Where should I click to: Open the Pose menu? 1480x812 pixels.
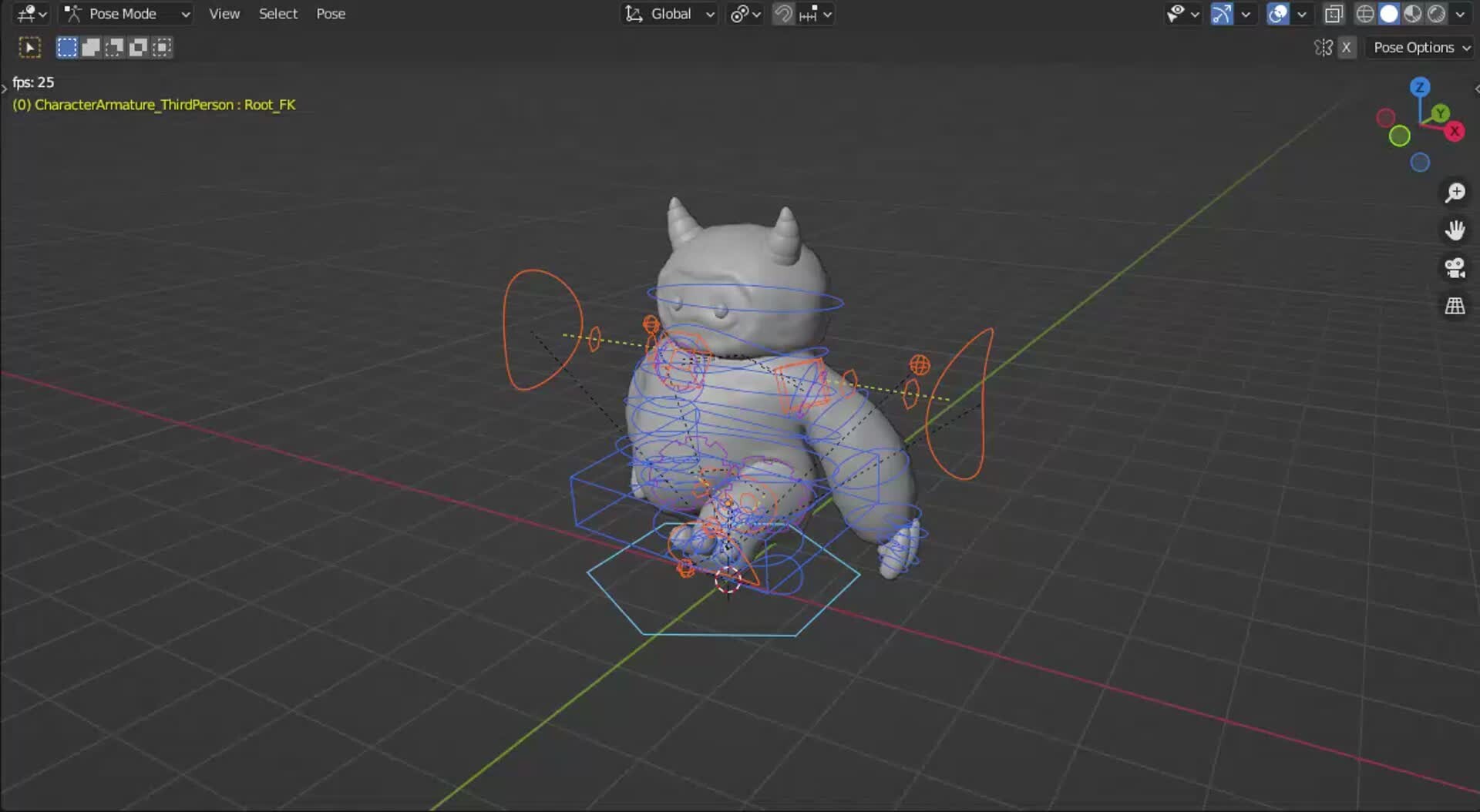330,13
